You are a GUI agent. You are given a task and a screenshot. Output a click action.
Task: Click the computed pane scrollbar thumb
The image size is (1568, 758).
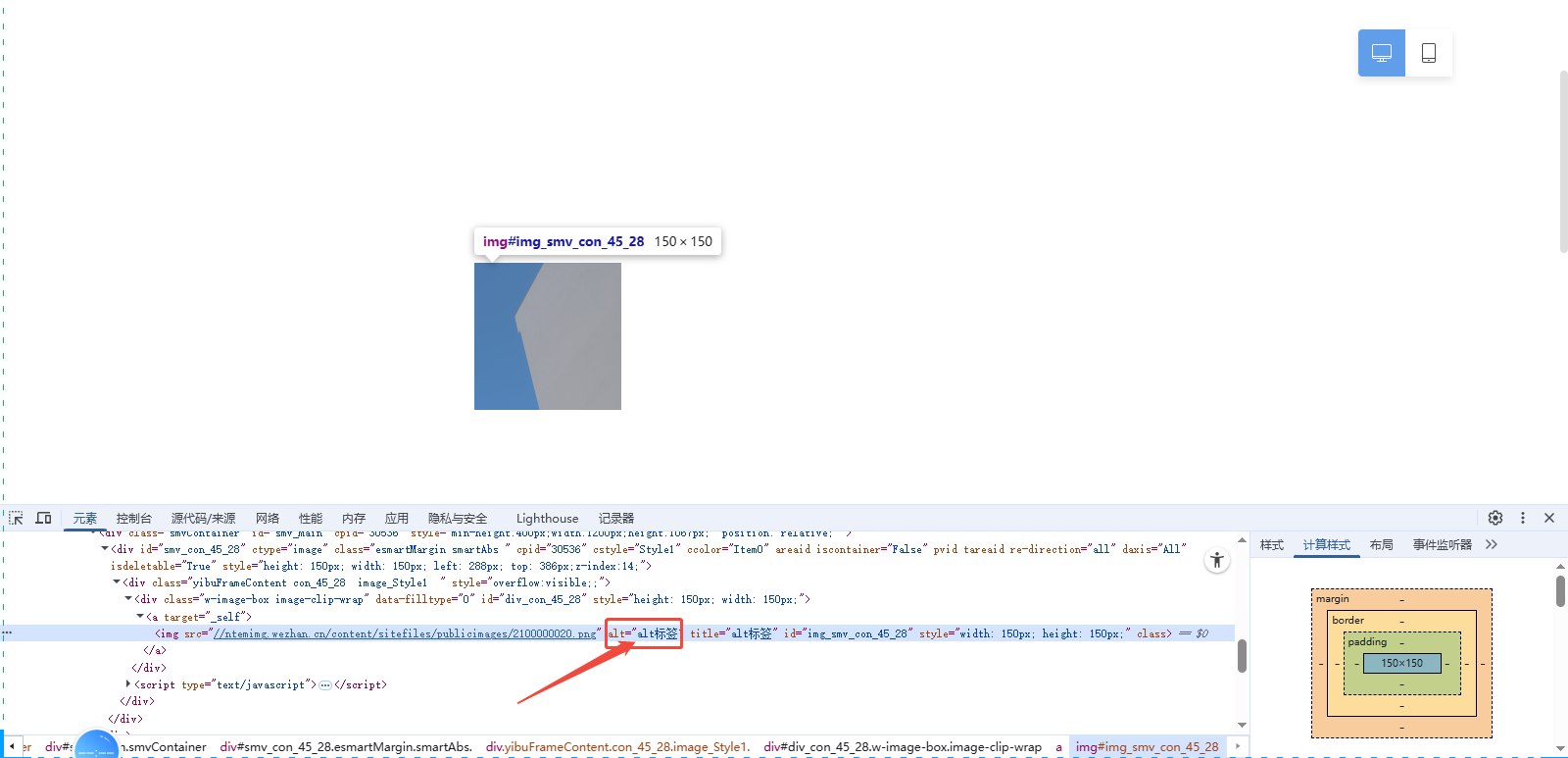(x=1560, y=590)
